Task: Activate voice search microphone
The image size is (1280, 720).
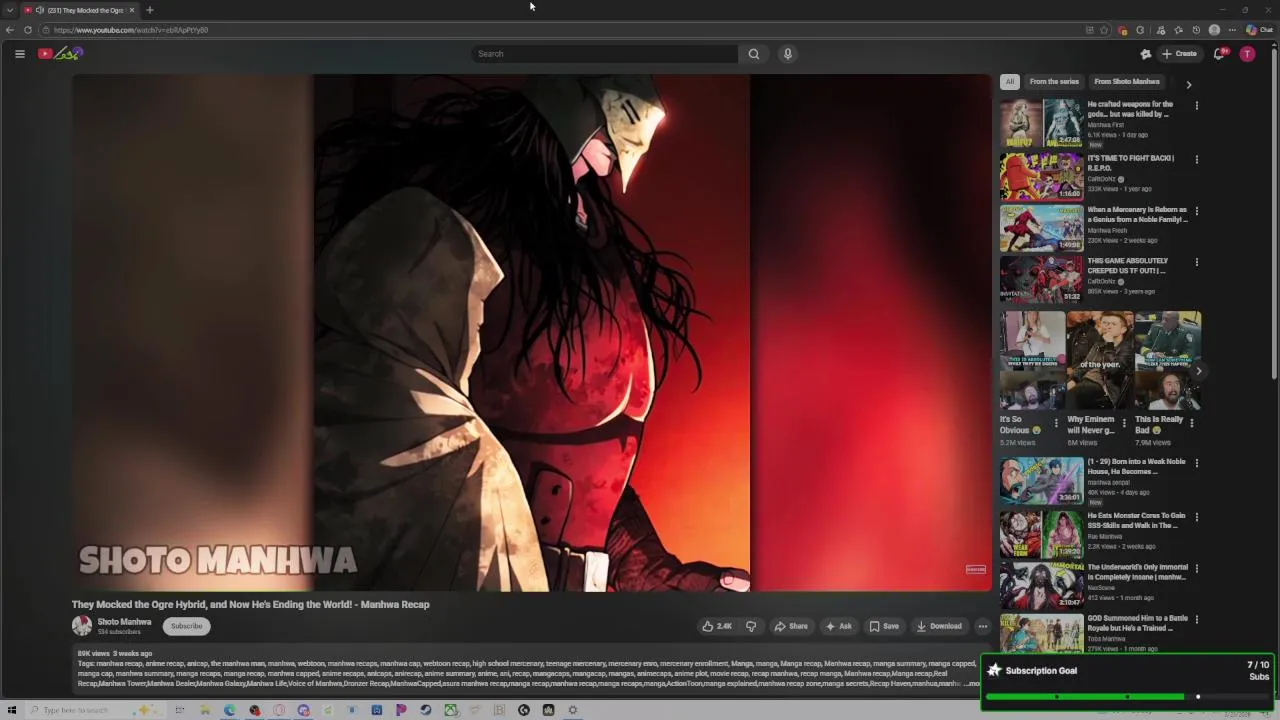Action: pyautogui.click(x=788, y=54)
